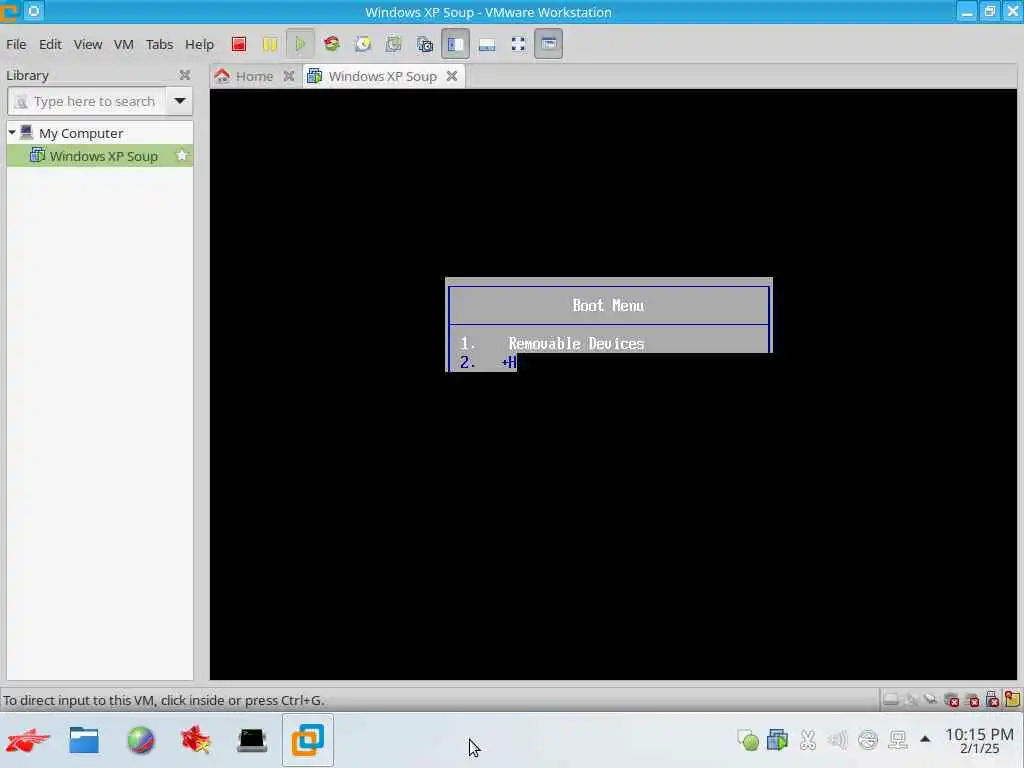1024x768 pixels.
Task: Click the Take Snapshot clock icon
Action: point(363,44)
